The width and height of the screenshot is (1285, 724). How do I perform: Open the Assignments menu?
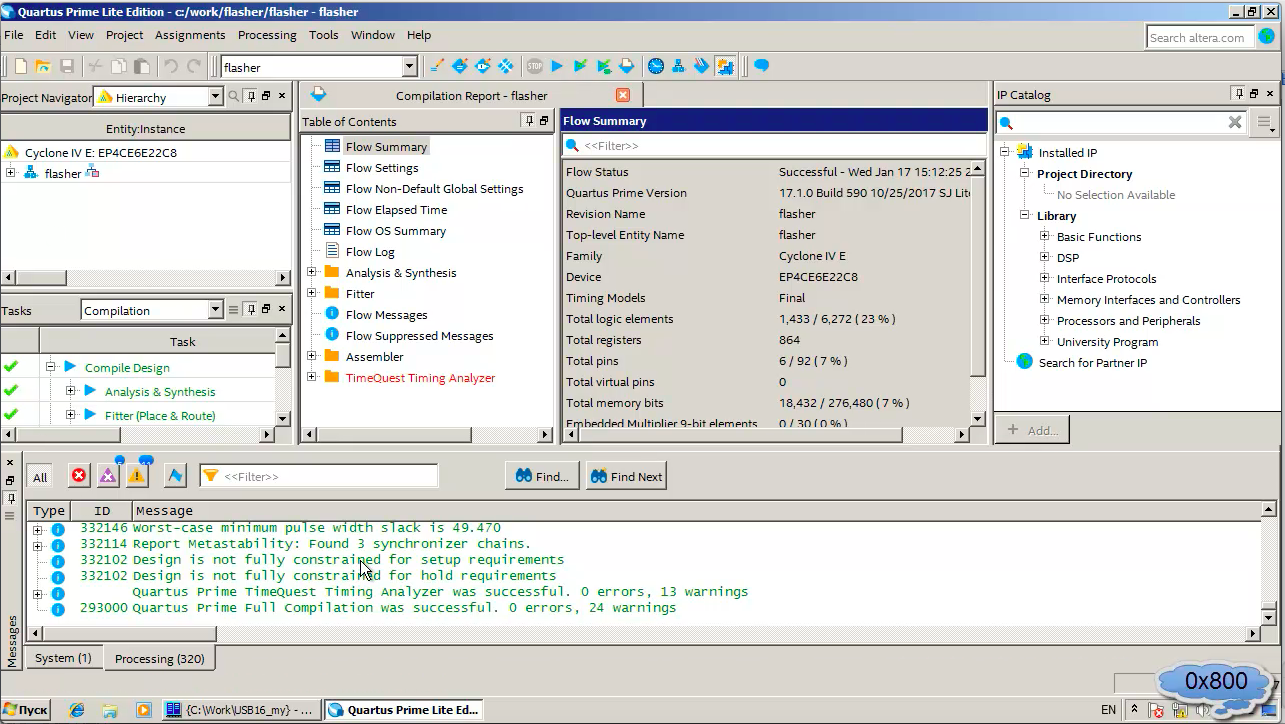point(190,35)
